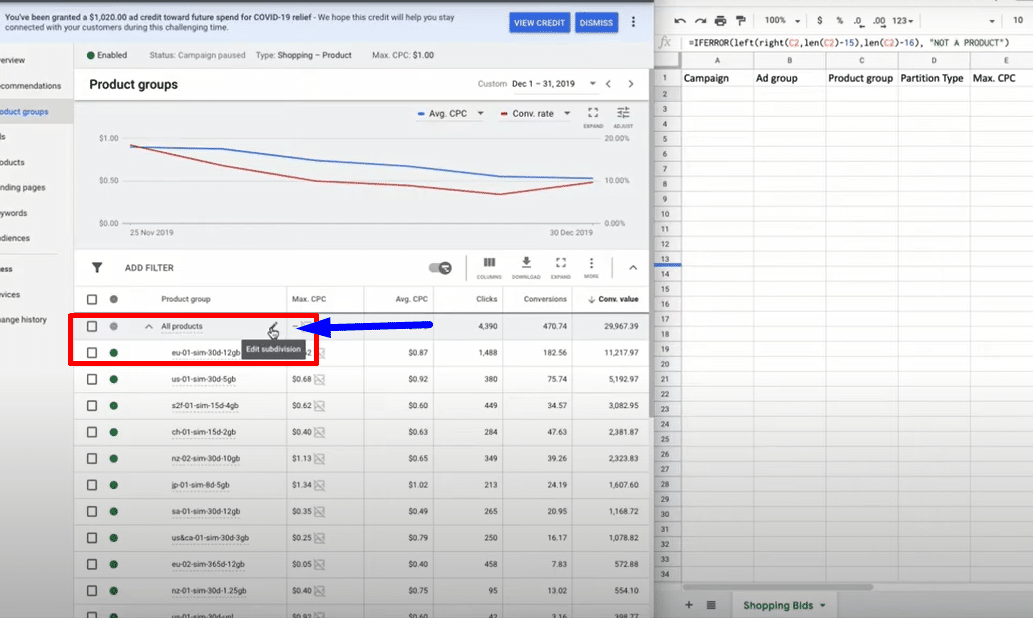
Task: Collapse the chart panel with the chevron
Action: (632, 267)
